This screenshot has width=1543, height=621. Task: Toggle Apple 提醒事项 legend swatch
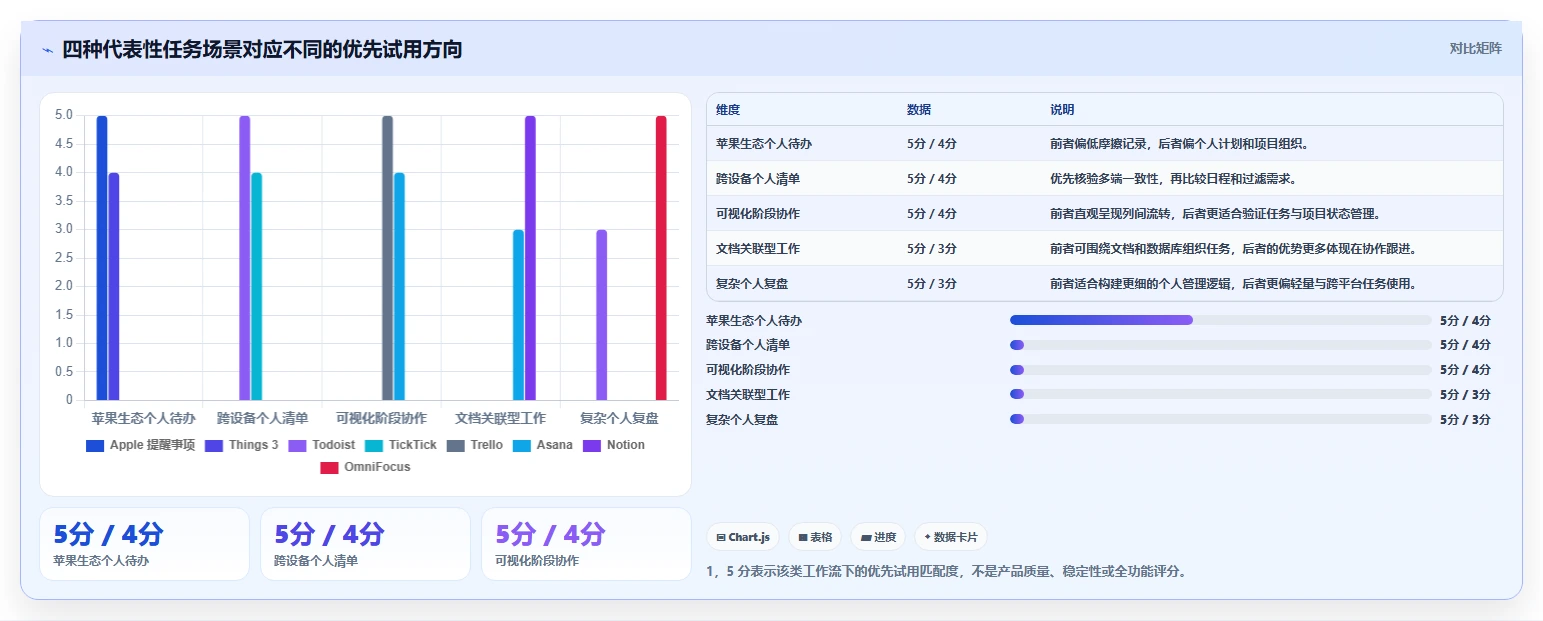(95, 445)
